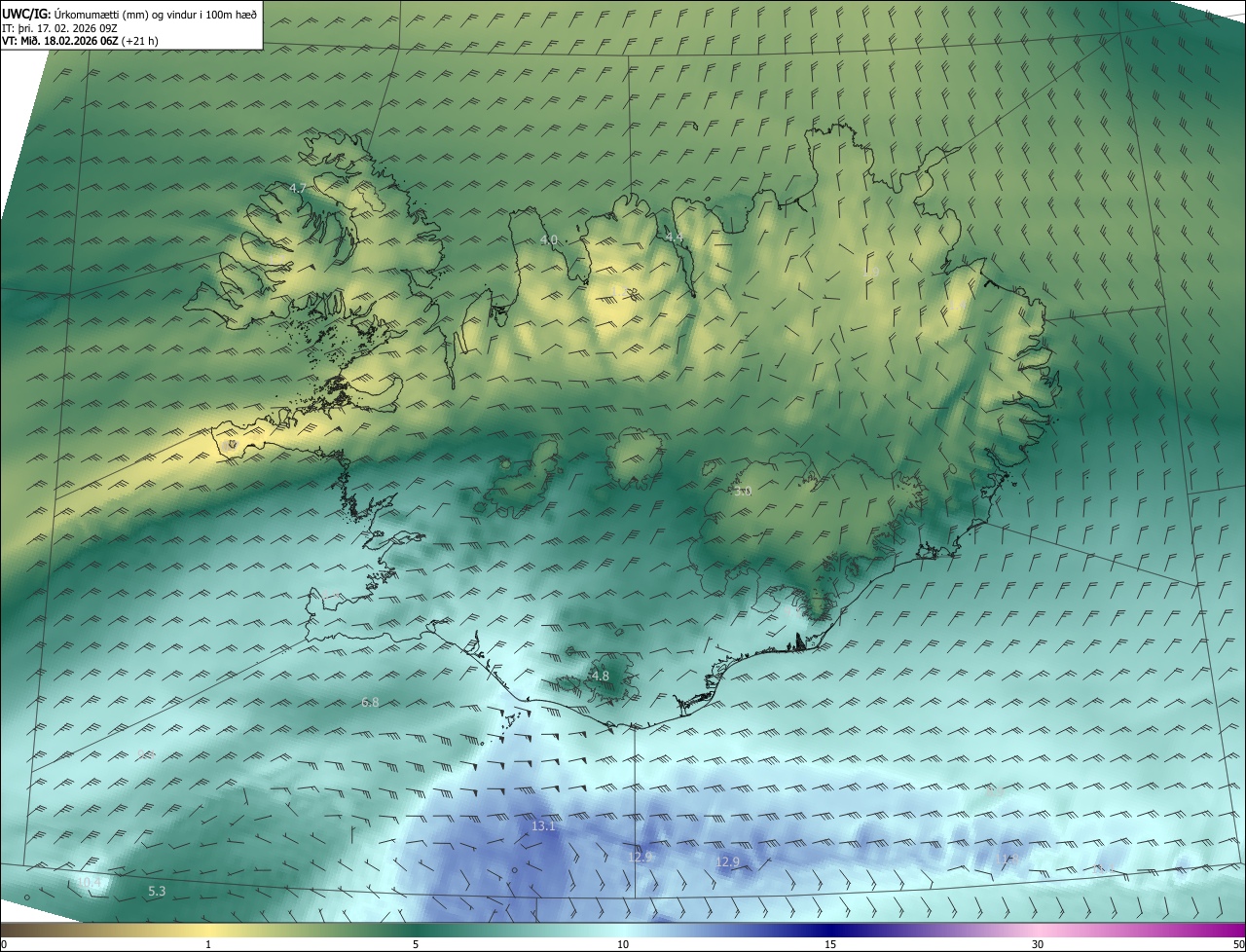Click the 5.3 value label on the map
Image resolution: width=1246 pixels, height=952 pixels.
(x=157, y=891)
